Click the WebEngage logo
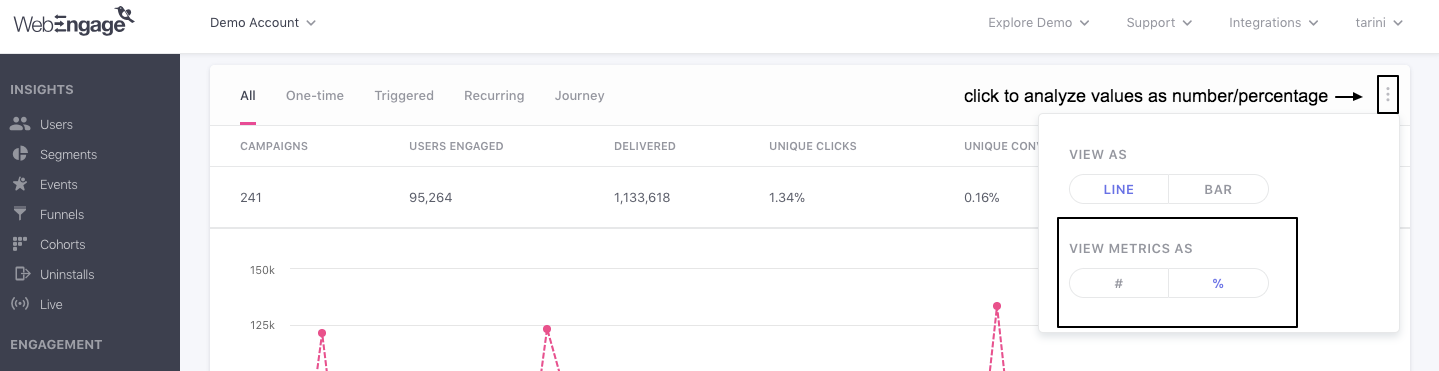The image size is (1439, 371). tap(73, 21)
